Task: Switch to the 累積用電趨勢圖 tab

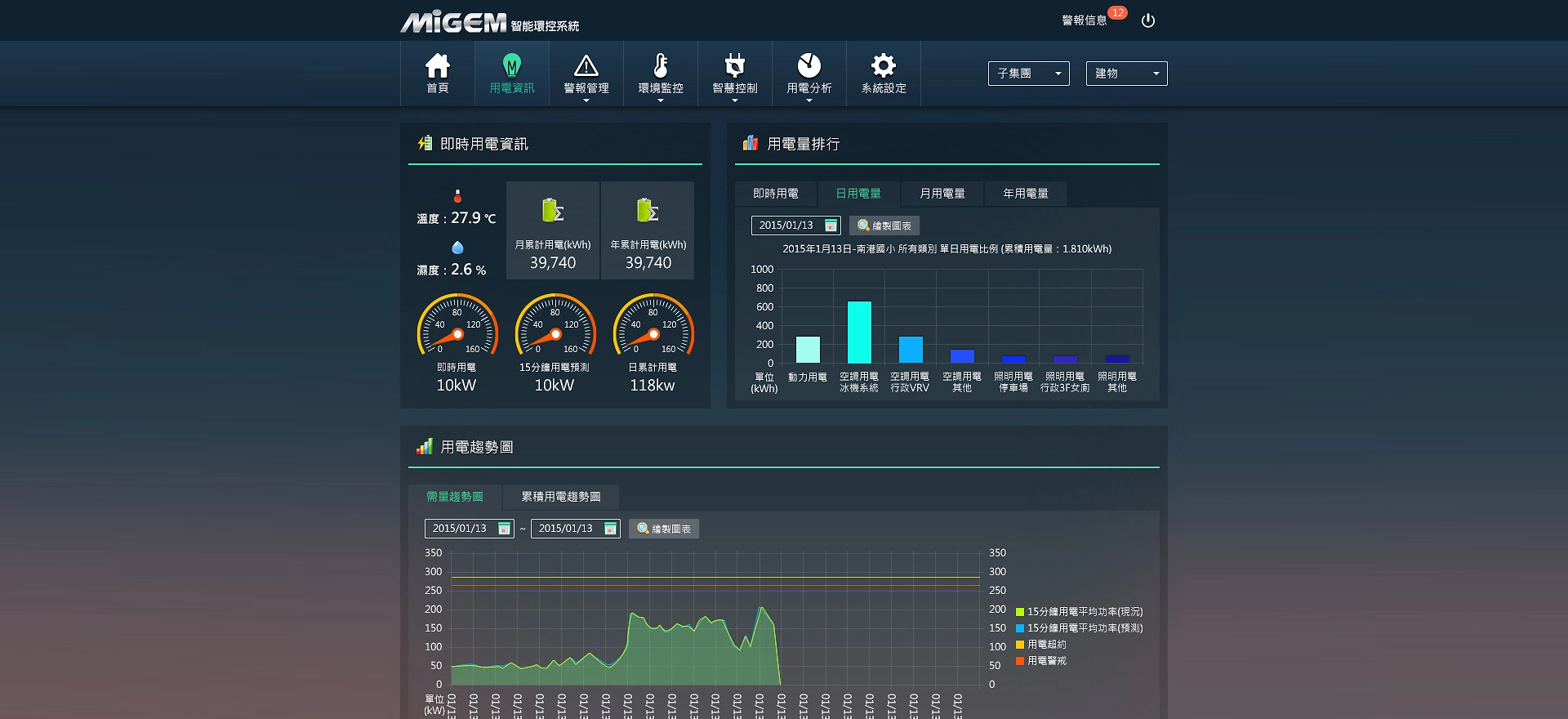Action: [560, 497]
